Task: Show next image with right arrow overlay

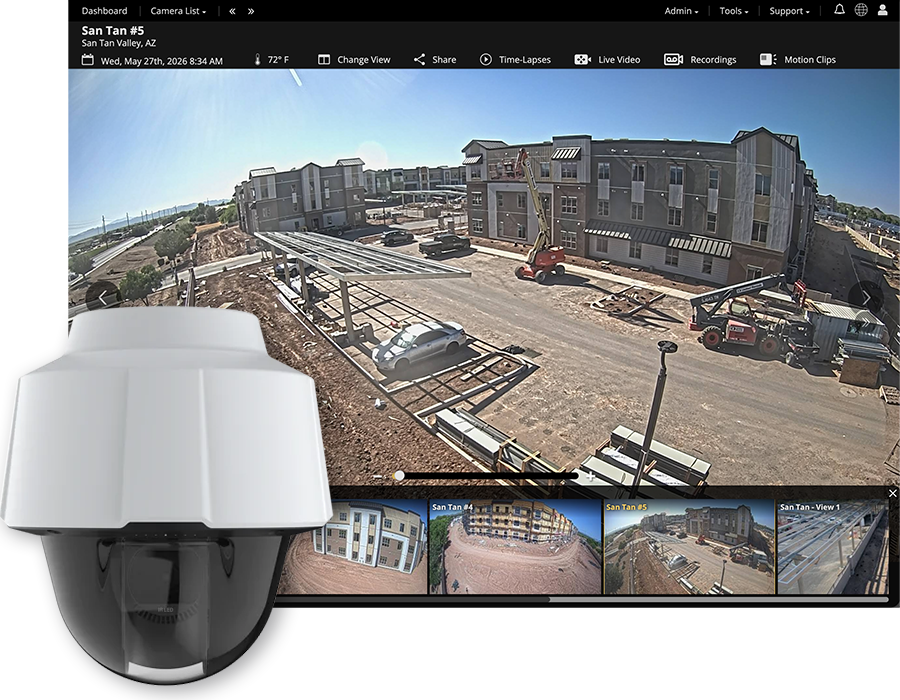Action: (866, 298)
